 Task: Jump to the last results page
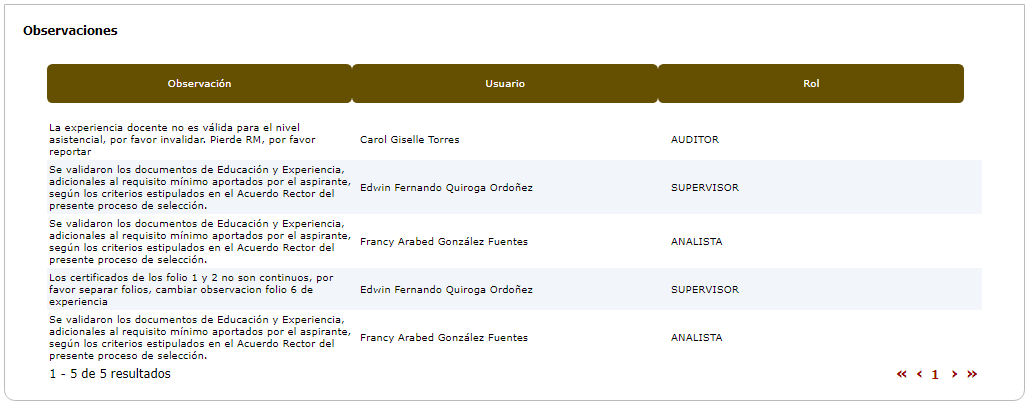972,374
